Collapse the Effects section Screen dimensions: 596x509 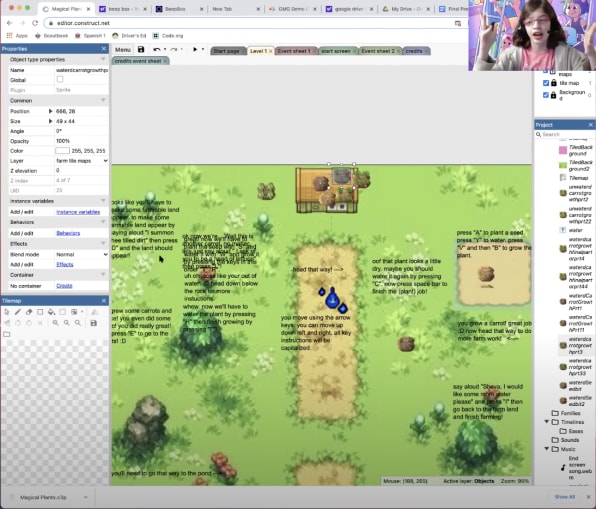point(103,243)
